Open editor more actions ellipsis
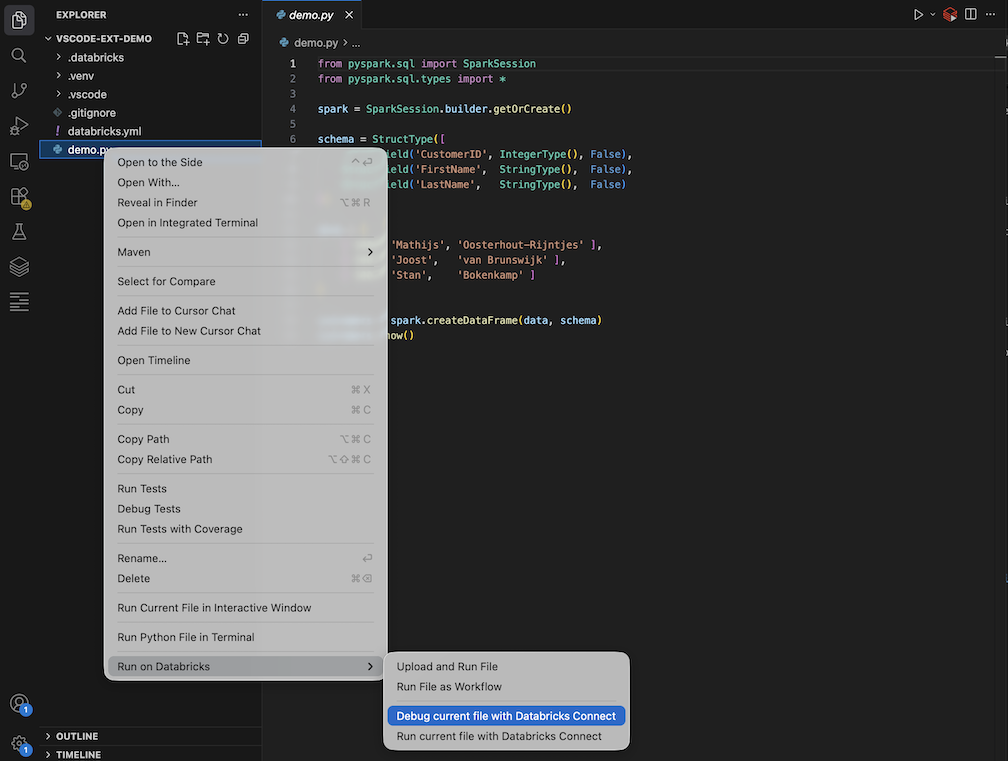1008x761 pixels. tap(991, 14)
